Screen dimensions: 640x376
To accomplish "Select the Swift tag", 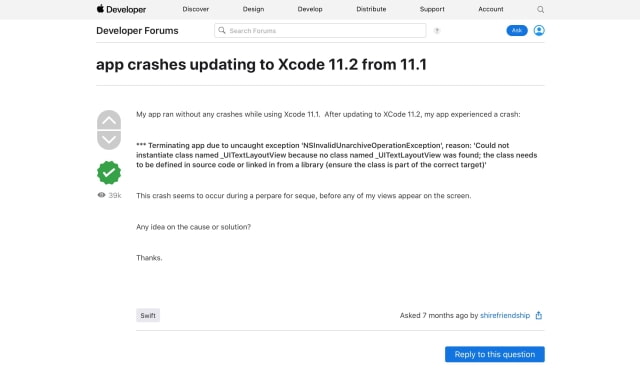I will click(x=148, y=316).
